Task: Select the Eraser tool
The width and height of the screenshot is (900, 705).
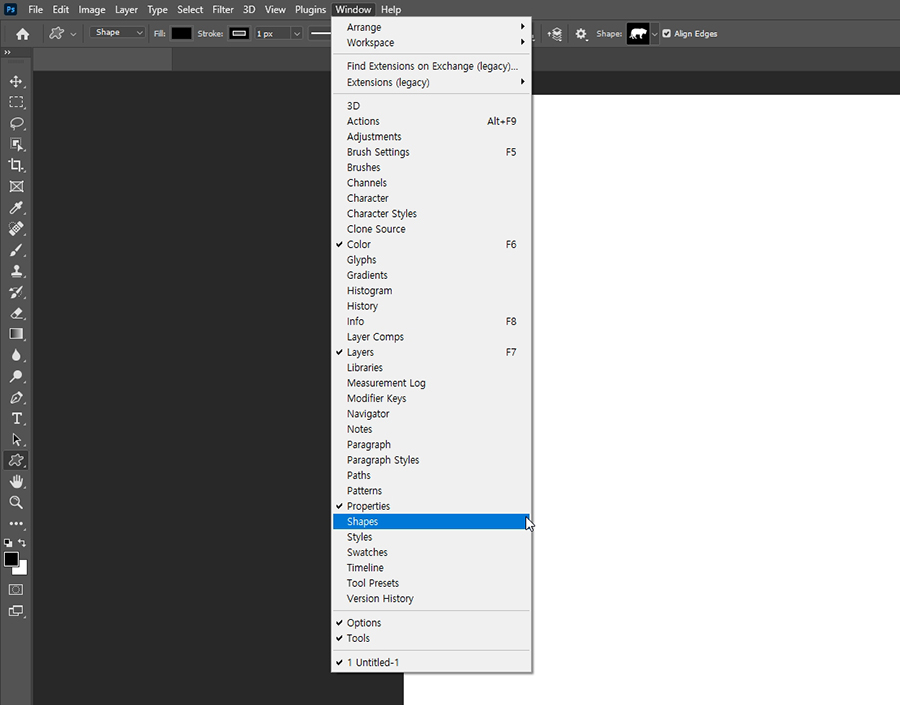Action: pyautogui.click(x=16, y=313)
